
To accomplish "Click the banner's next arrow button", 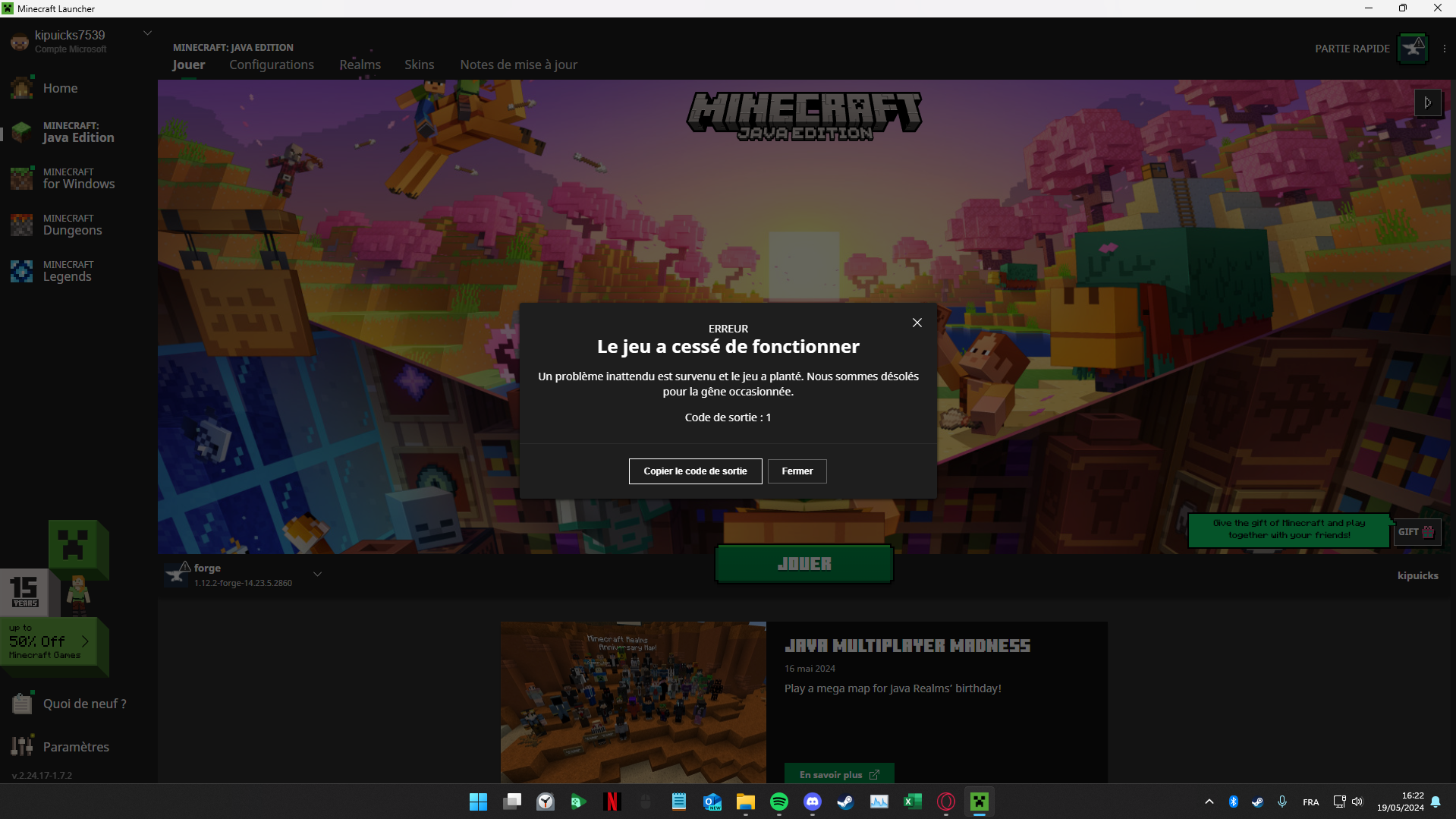I will [1428, 102].
